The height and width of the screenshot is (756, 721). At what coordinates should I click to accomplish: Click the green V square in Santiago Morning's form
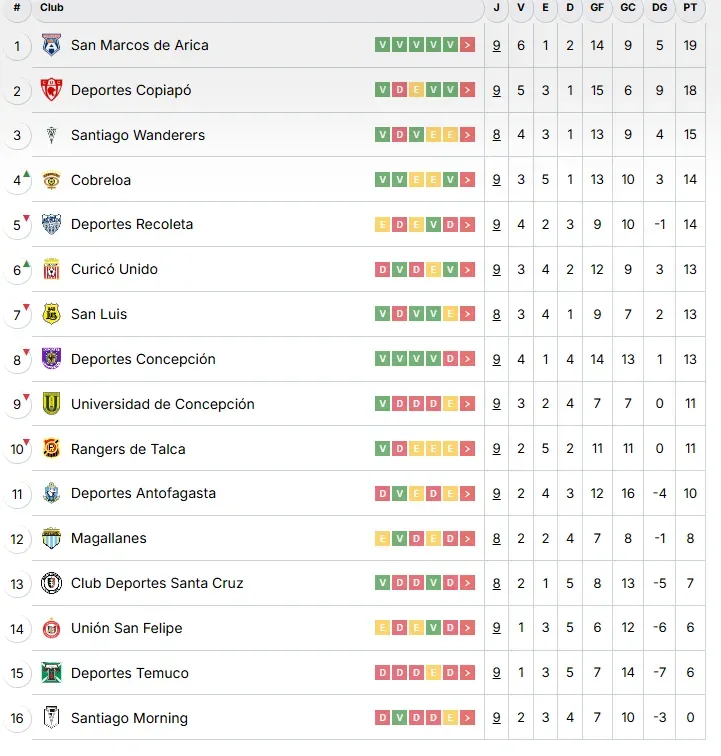[x=400, y=718]
